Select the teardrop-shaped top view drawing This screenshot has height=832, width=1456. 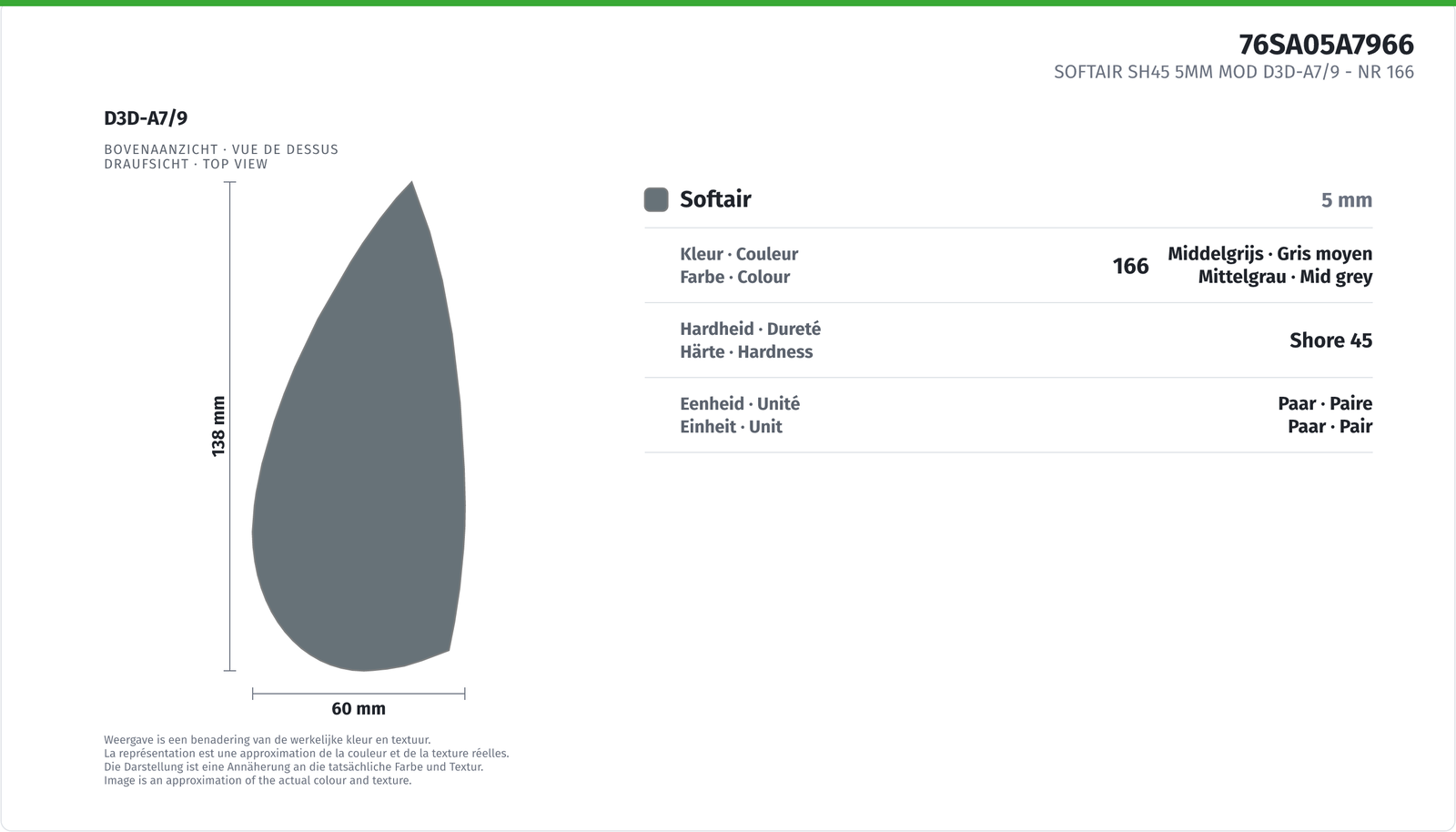[359, 426]
